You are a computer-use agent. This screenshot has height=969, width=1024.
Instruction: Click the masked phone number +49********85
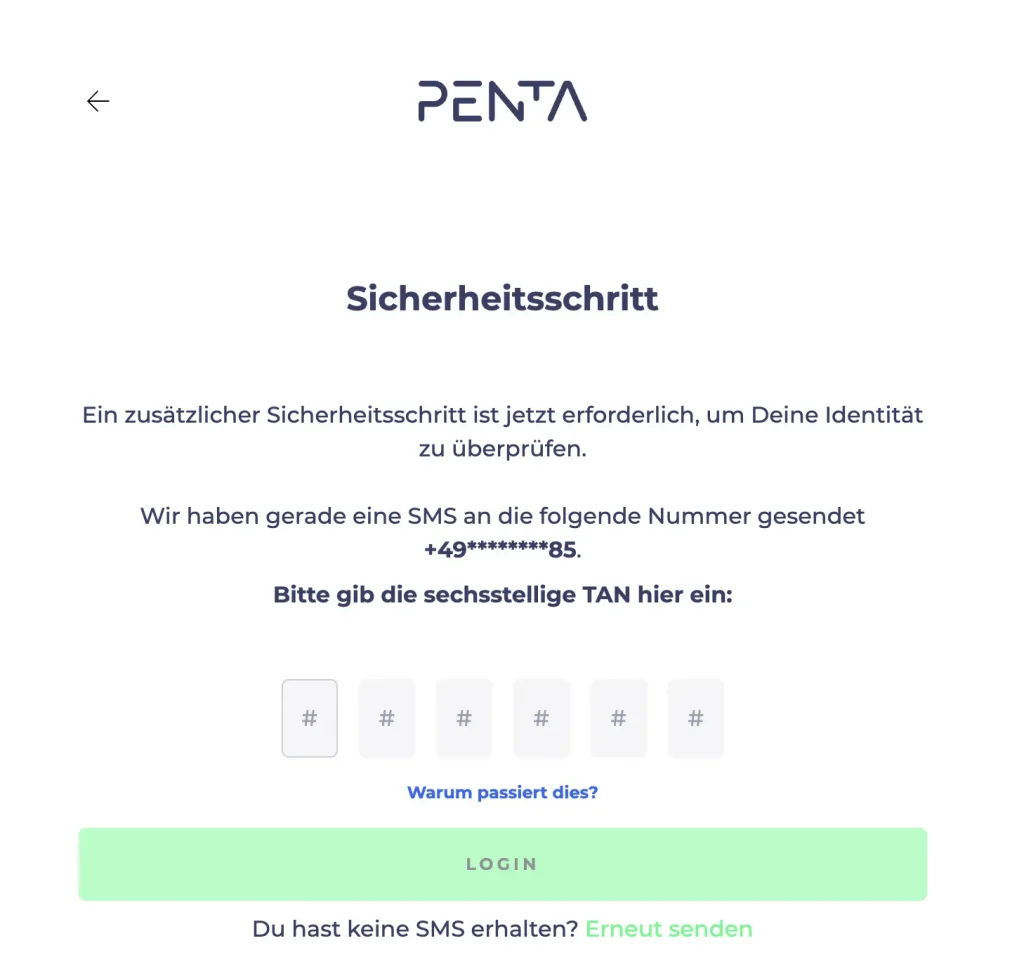pos(500,549)
